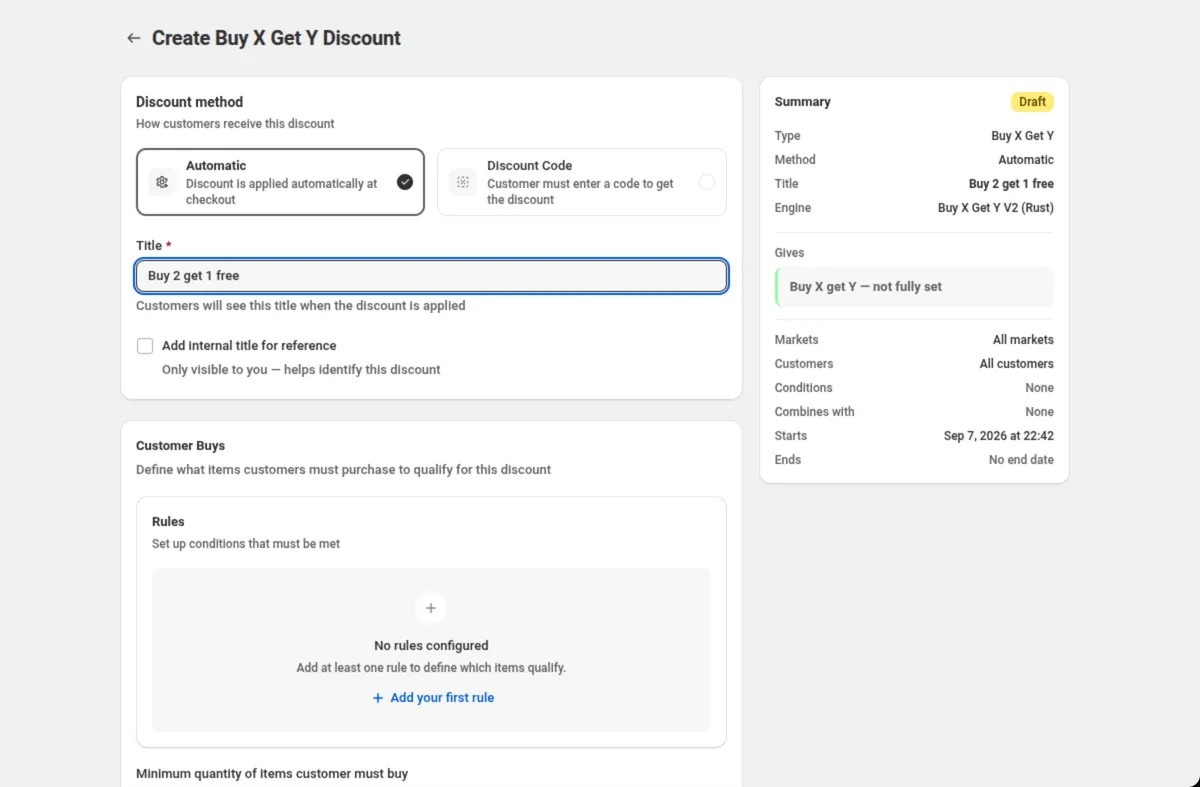
Task: Click Add your first rule link
Action: tap(433, 698)
